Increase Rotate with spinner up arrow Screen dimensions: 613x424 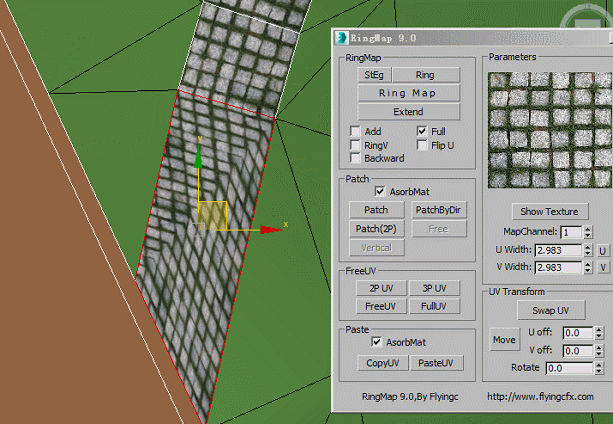599,365
